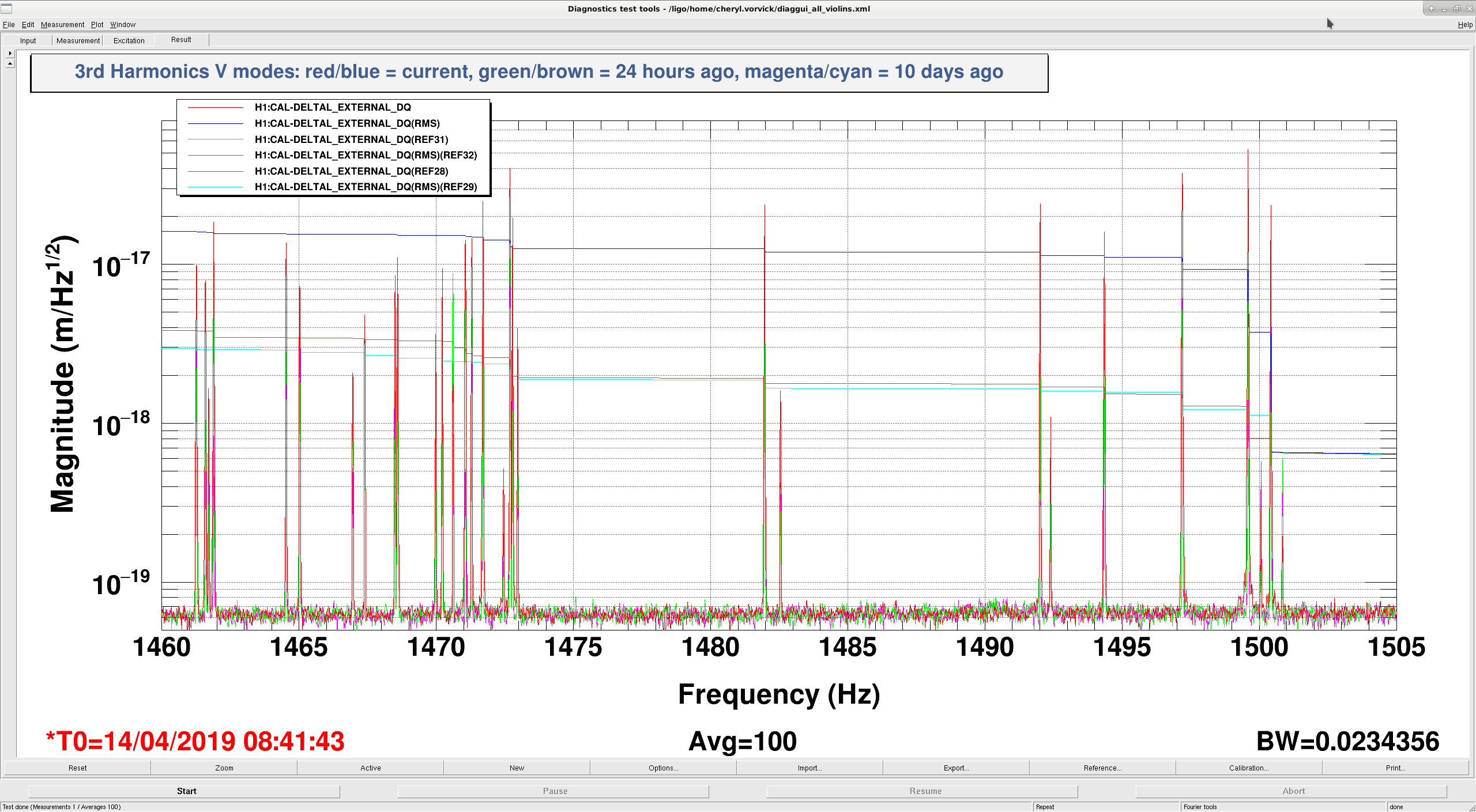Open the Plot menu

tap(97, 25)
